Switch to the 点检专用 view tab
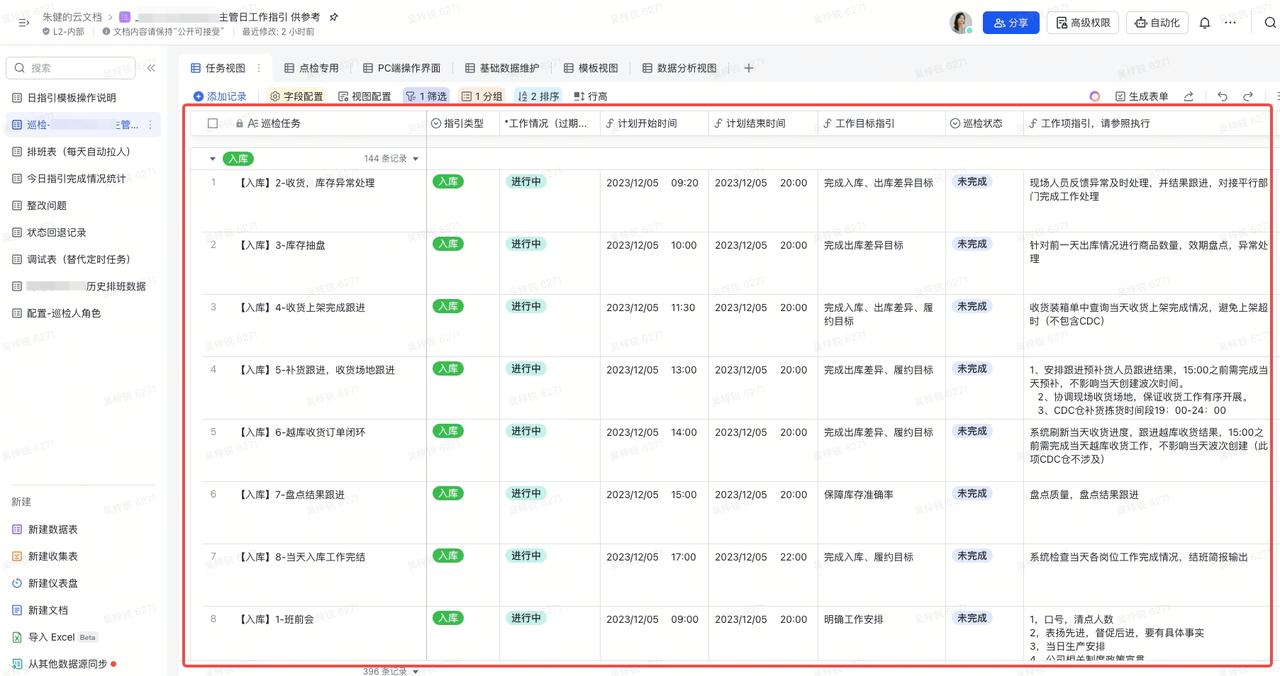 point(312,68)
